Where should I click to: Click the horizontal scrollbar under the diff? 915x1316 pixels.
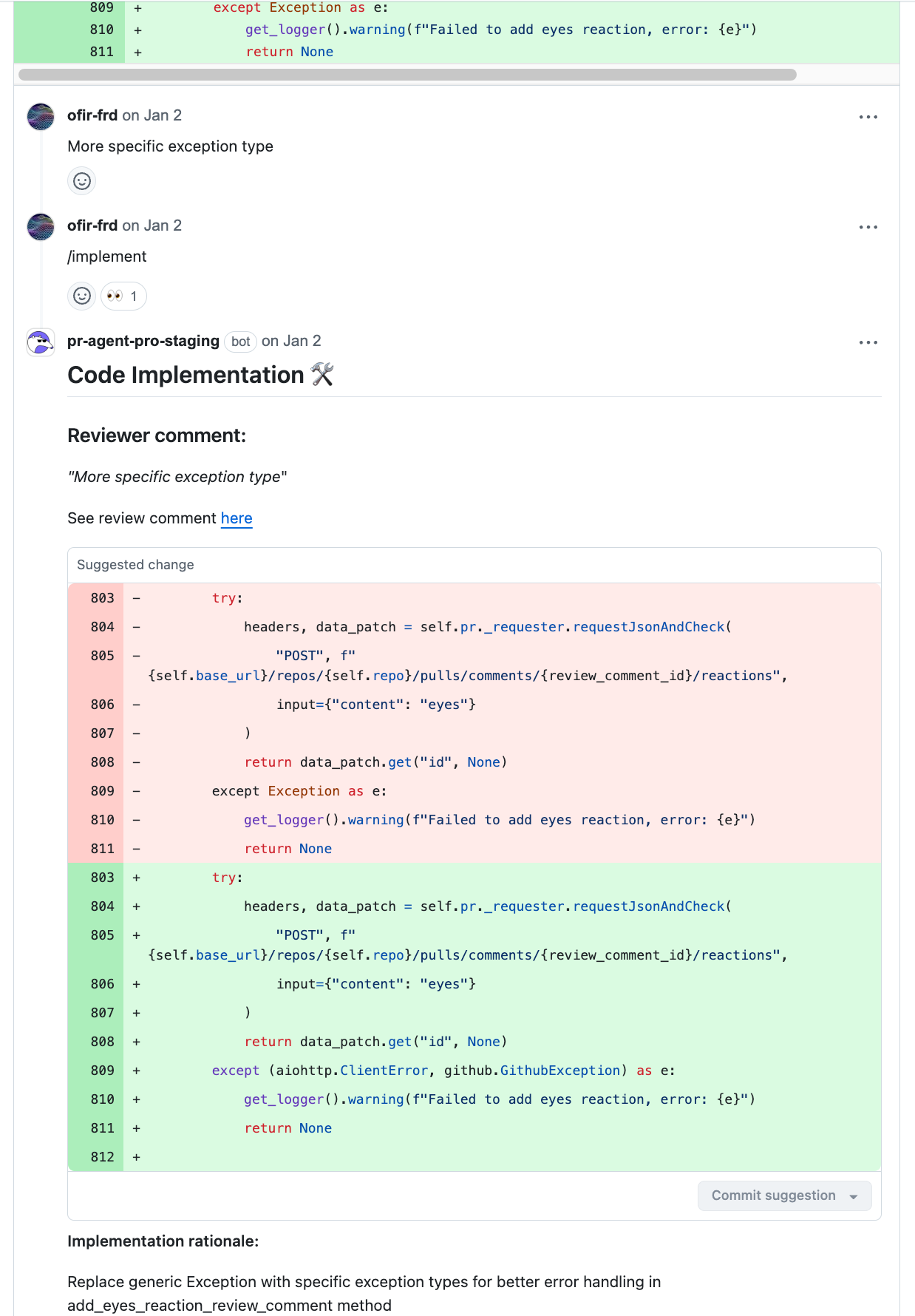click(x=407, y=75)
